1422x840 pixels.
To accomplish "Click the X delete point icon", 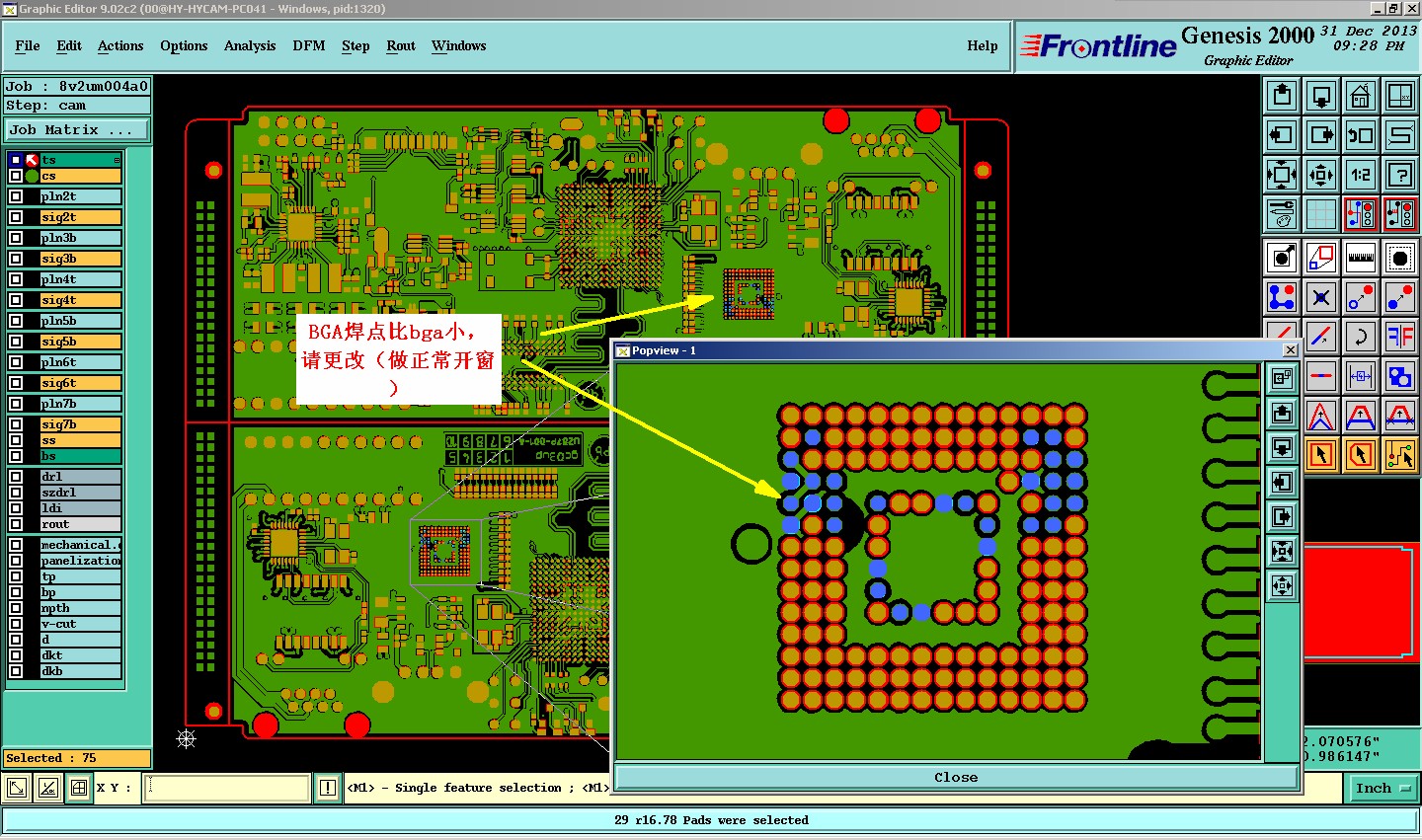I will (1321, 297).
